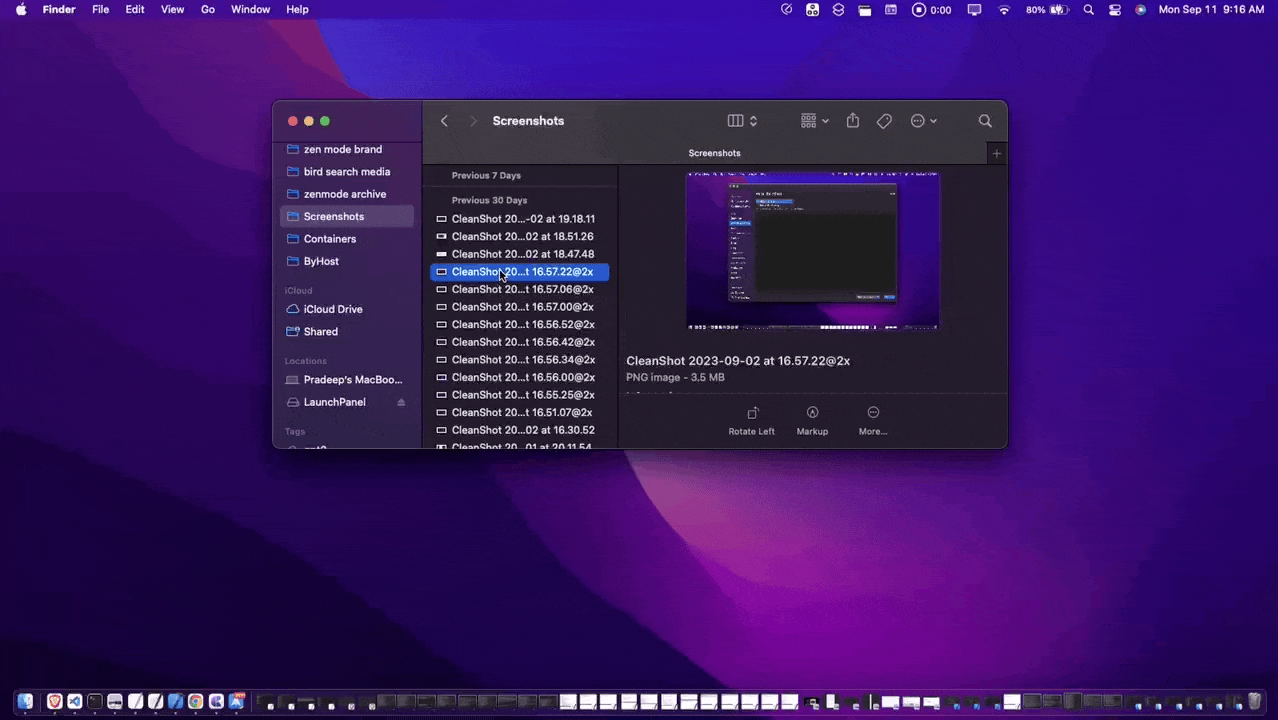Select iCloud Drive in the sidebar
Image resolution: width=1278 pixels, height=720 pixels.
(x=333, y=309)
